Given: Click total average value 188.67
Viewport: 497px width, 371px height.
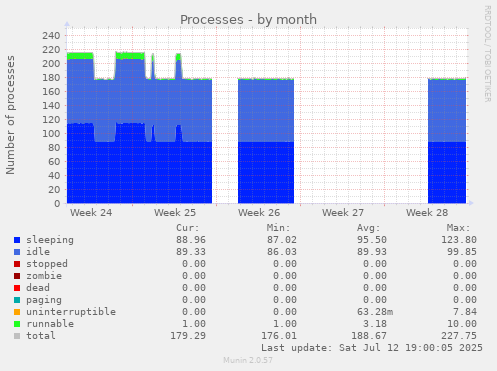Looking at the screenshot, I should (369, 336).
